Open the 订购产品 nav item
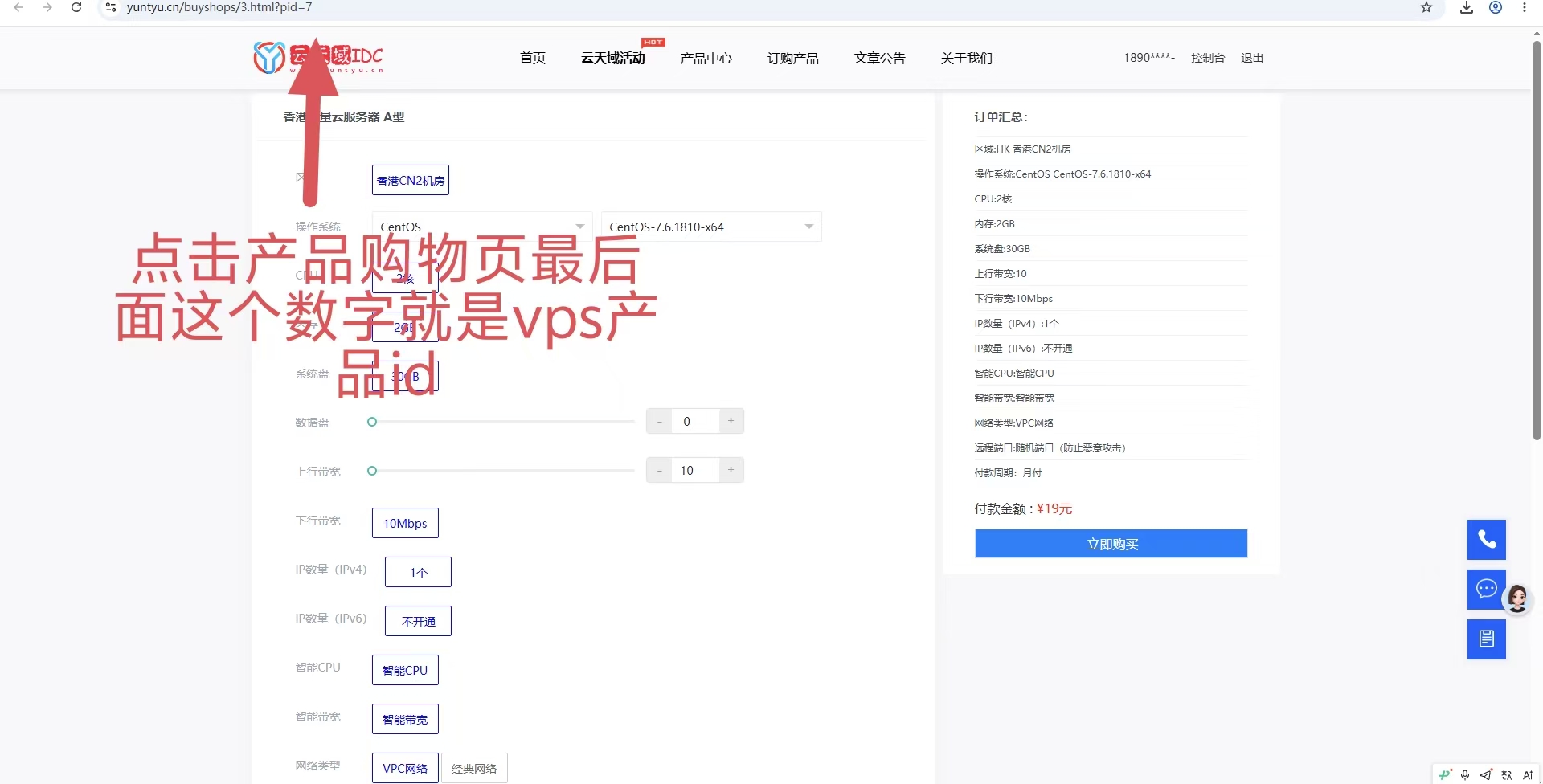The height and width of the screenshot is (784, 1543). pos(792,58)
